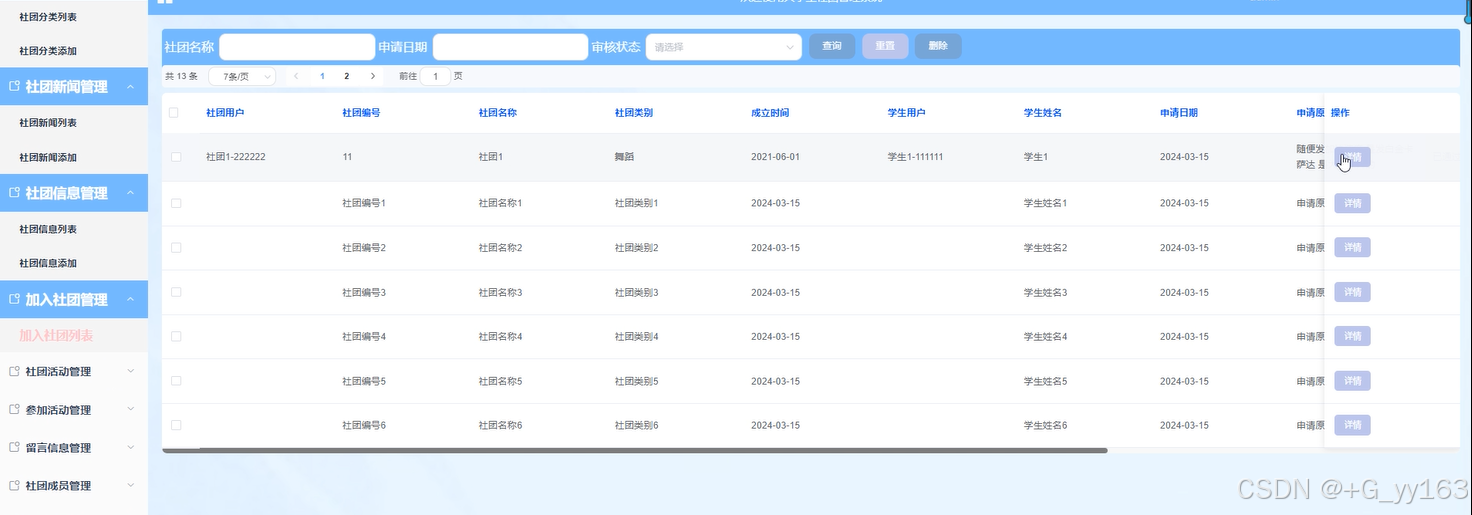
Task: Check the row checkbox for 社团编号4
Action: coord(176,336)
